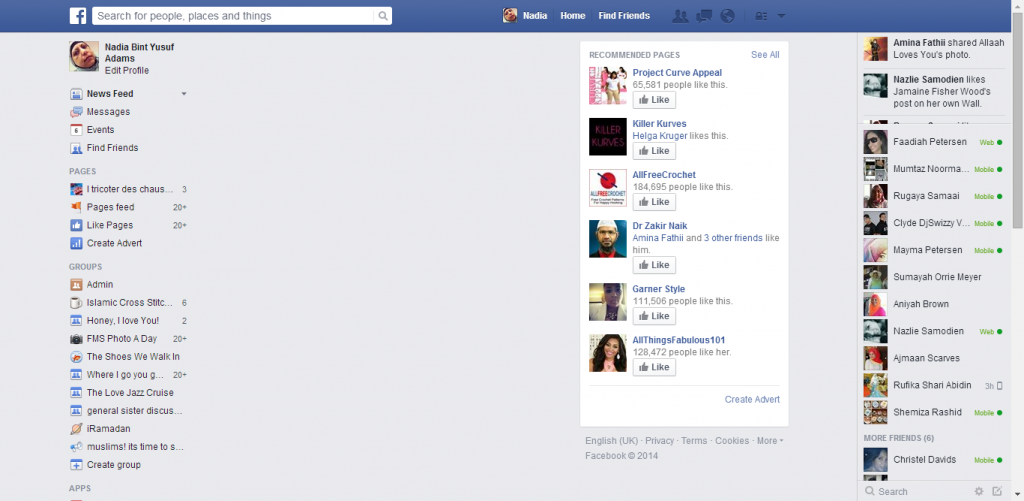Open the Privacy footer link

click(x=660, y=441)
